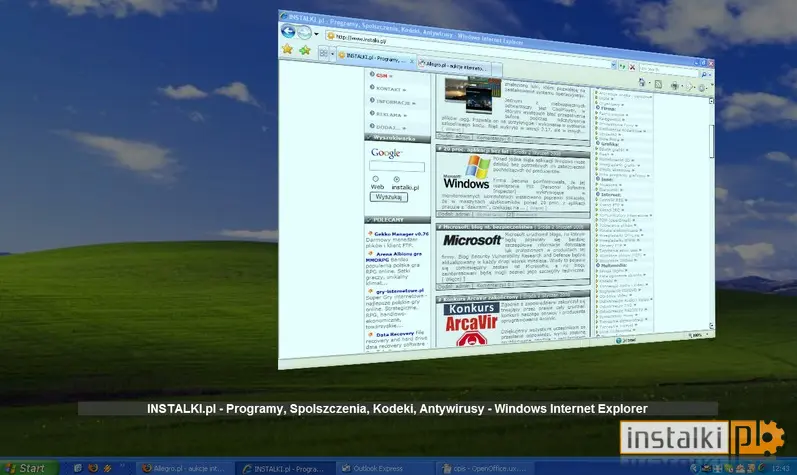Open the INFORMACJE menu link
Screen dimensions: 797x475
click(392, 102)
